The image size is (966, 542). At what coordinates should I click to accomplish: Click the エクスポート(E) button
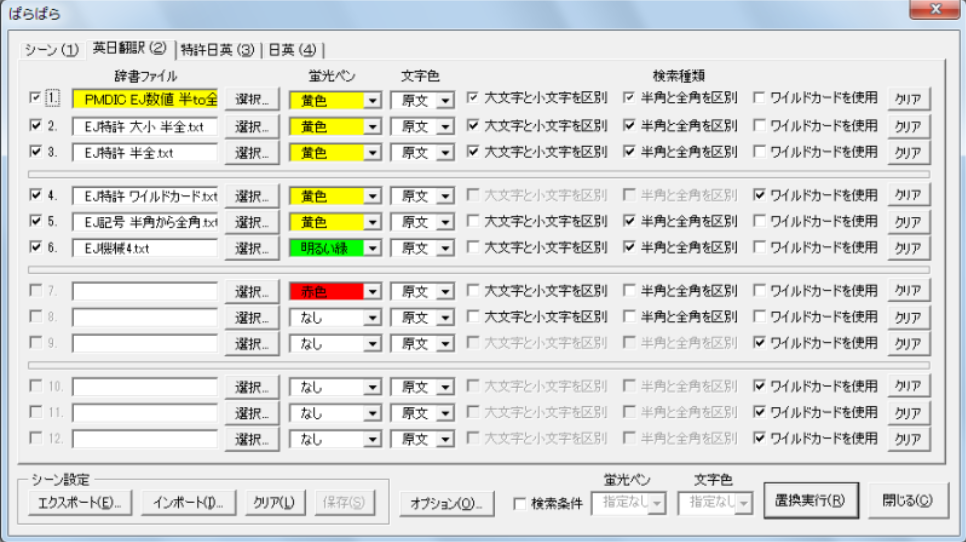(x=74, y=502)
